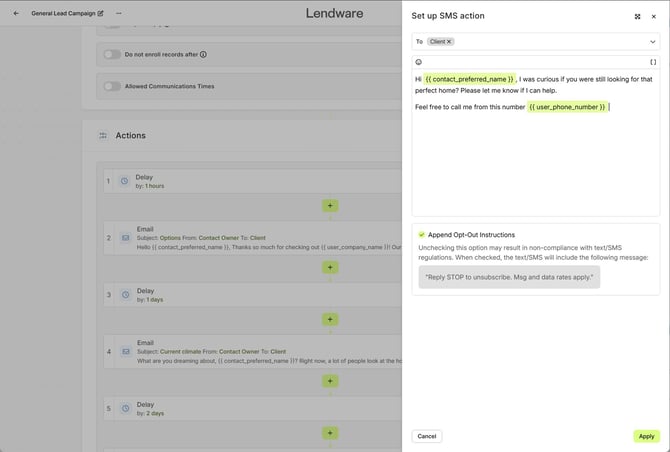Toggle Do not enroll records after
670x452 pixels.
coord(112,54)
